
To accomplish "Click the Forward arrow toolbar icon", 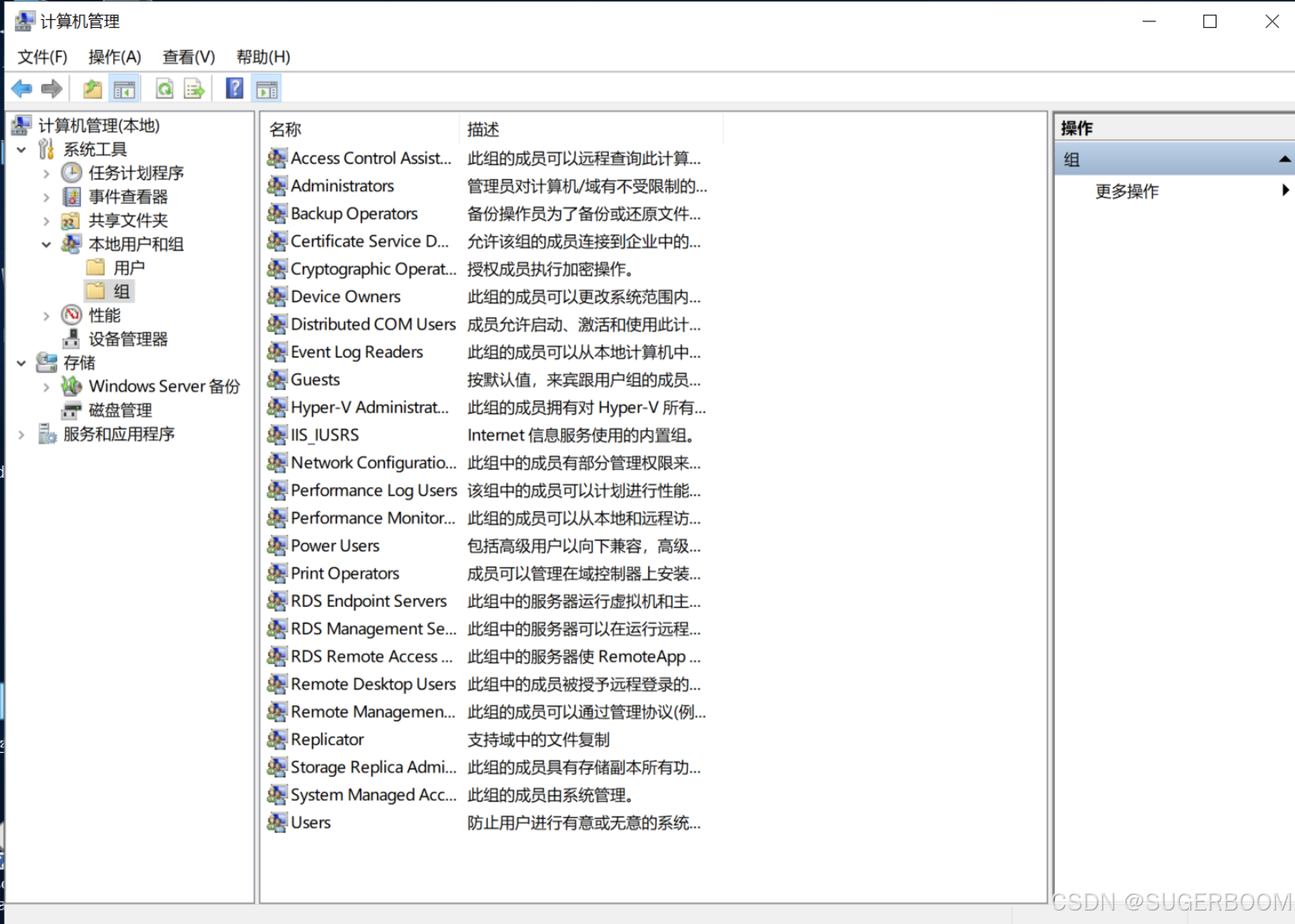I will coord(52,89).
